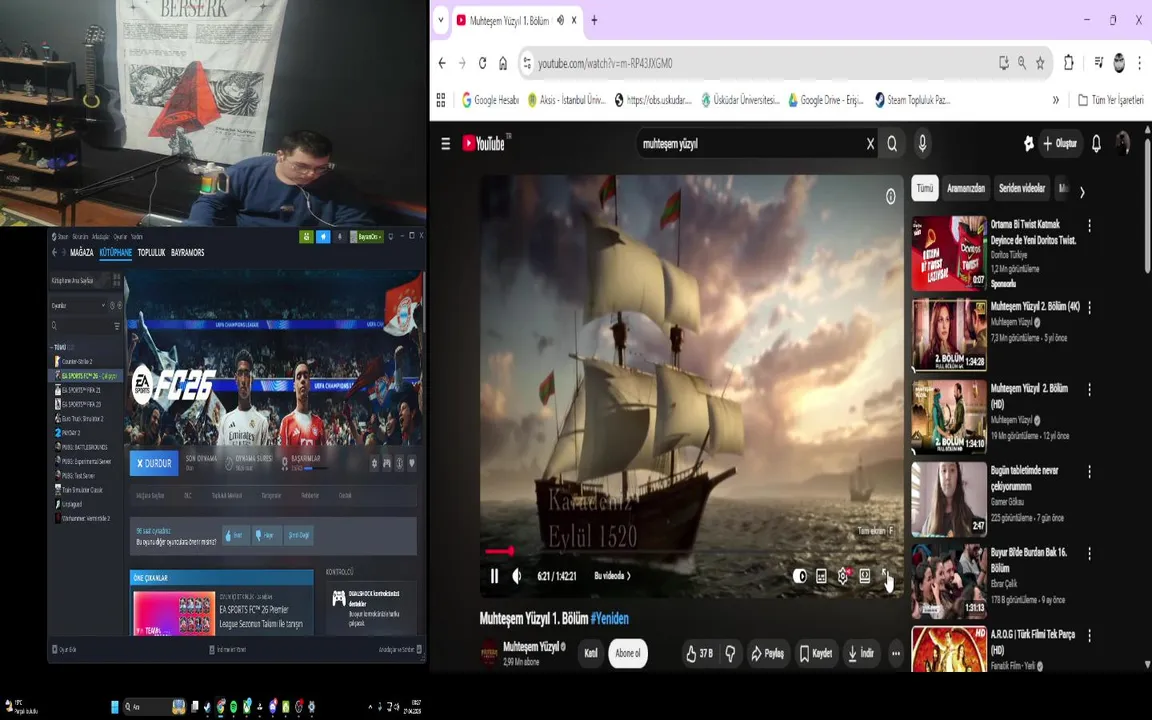
Task: Click the YouTube search magnifier button
Action: click(892, 144)
